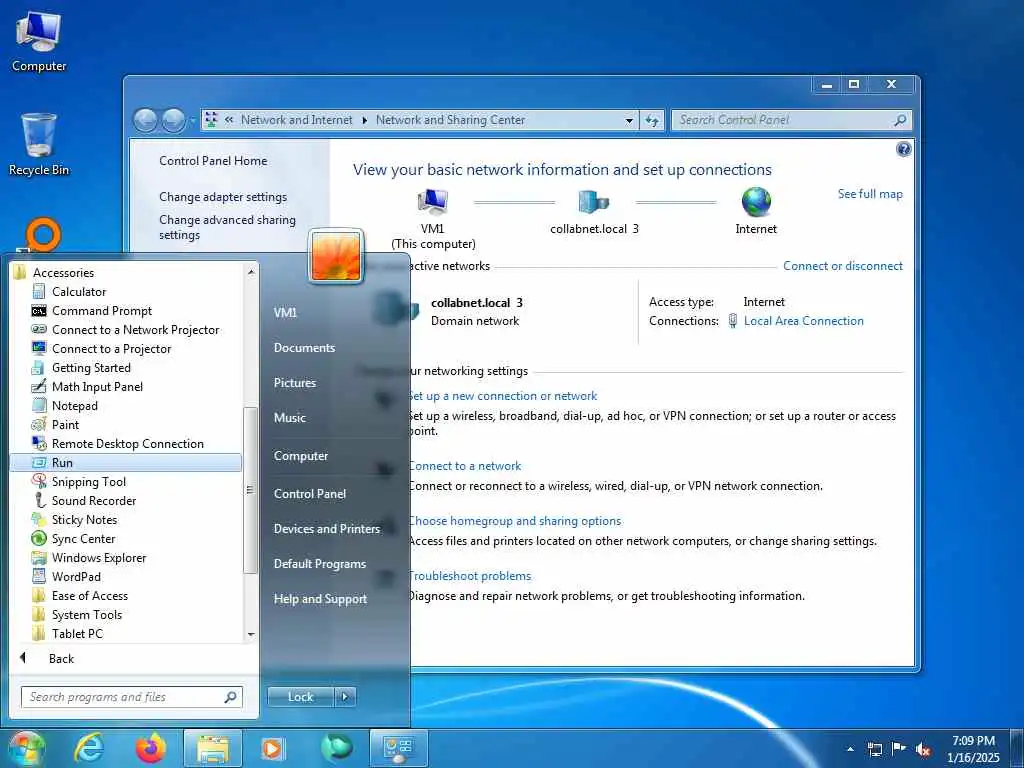Open the Recycle Bin desktop icon
This screenshot has height=768, width=1024.
click(39, 145)
